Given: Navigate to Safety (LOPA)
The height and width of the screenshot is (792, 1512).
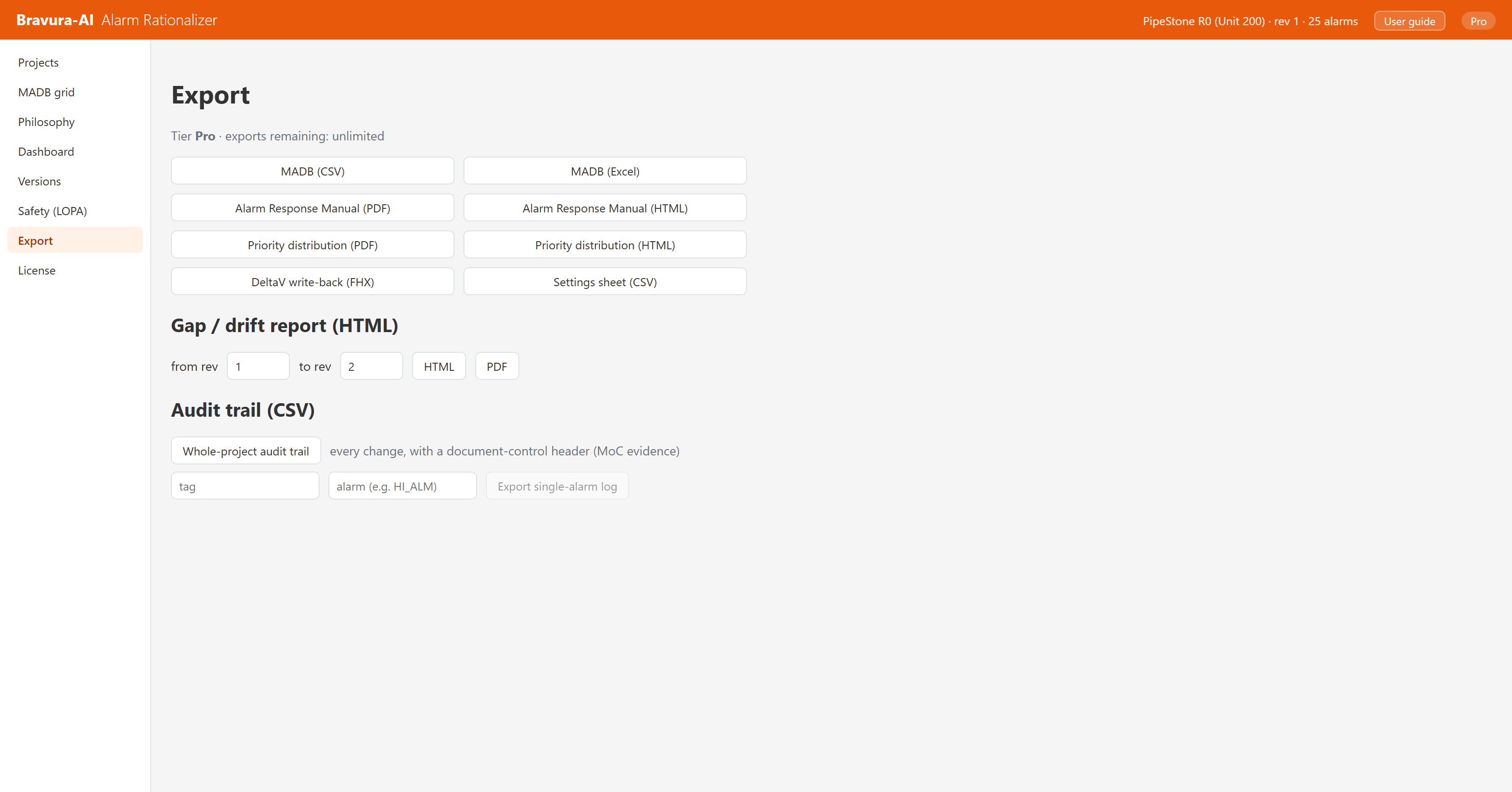Looking at the screenshot, I should [x=75, y=211].
